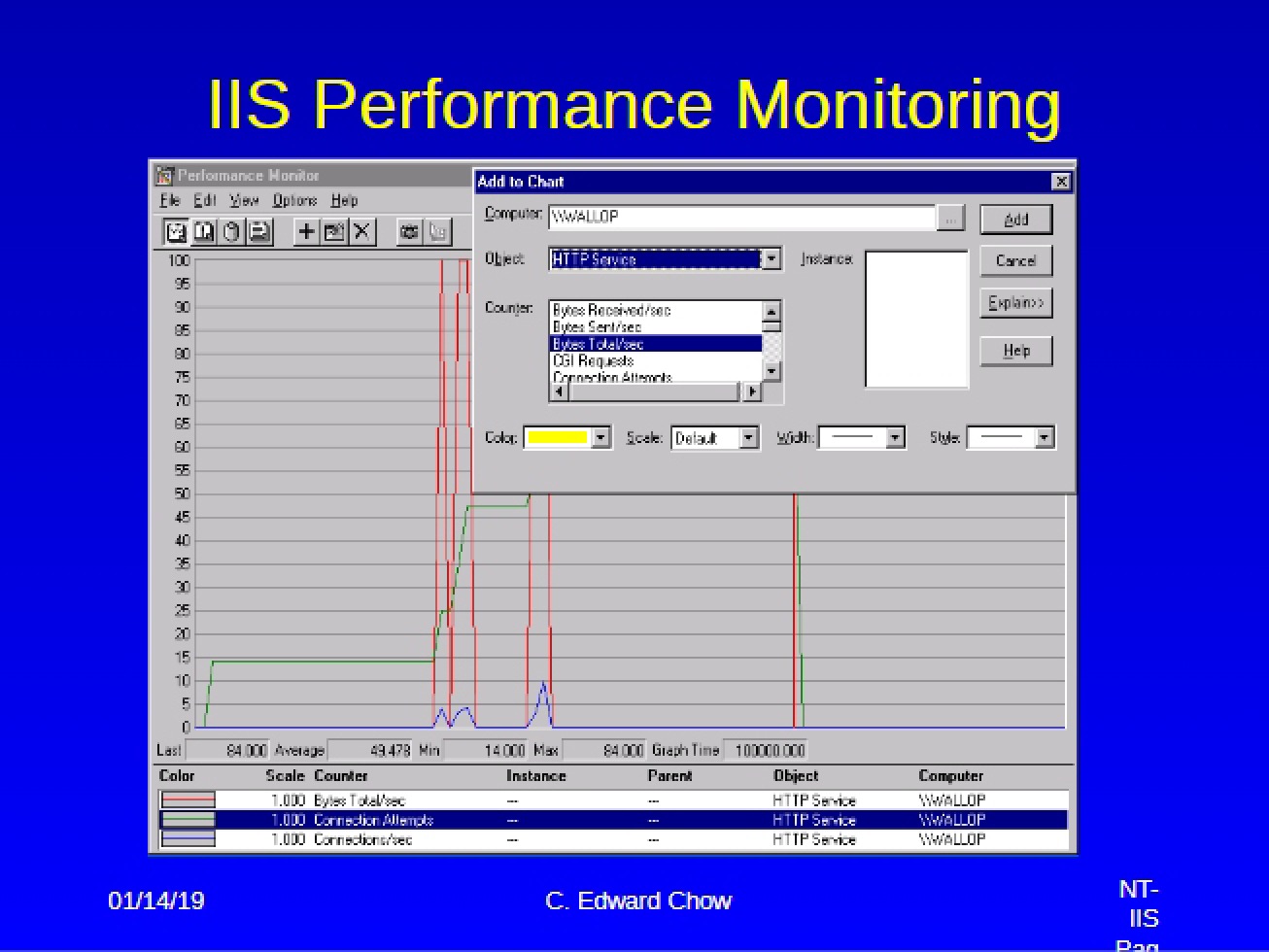Open the Options menu
Viewport: 1269px width, 952px height.
click(294, 200)
